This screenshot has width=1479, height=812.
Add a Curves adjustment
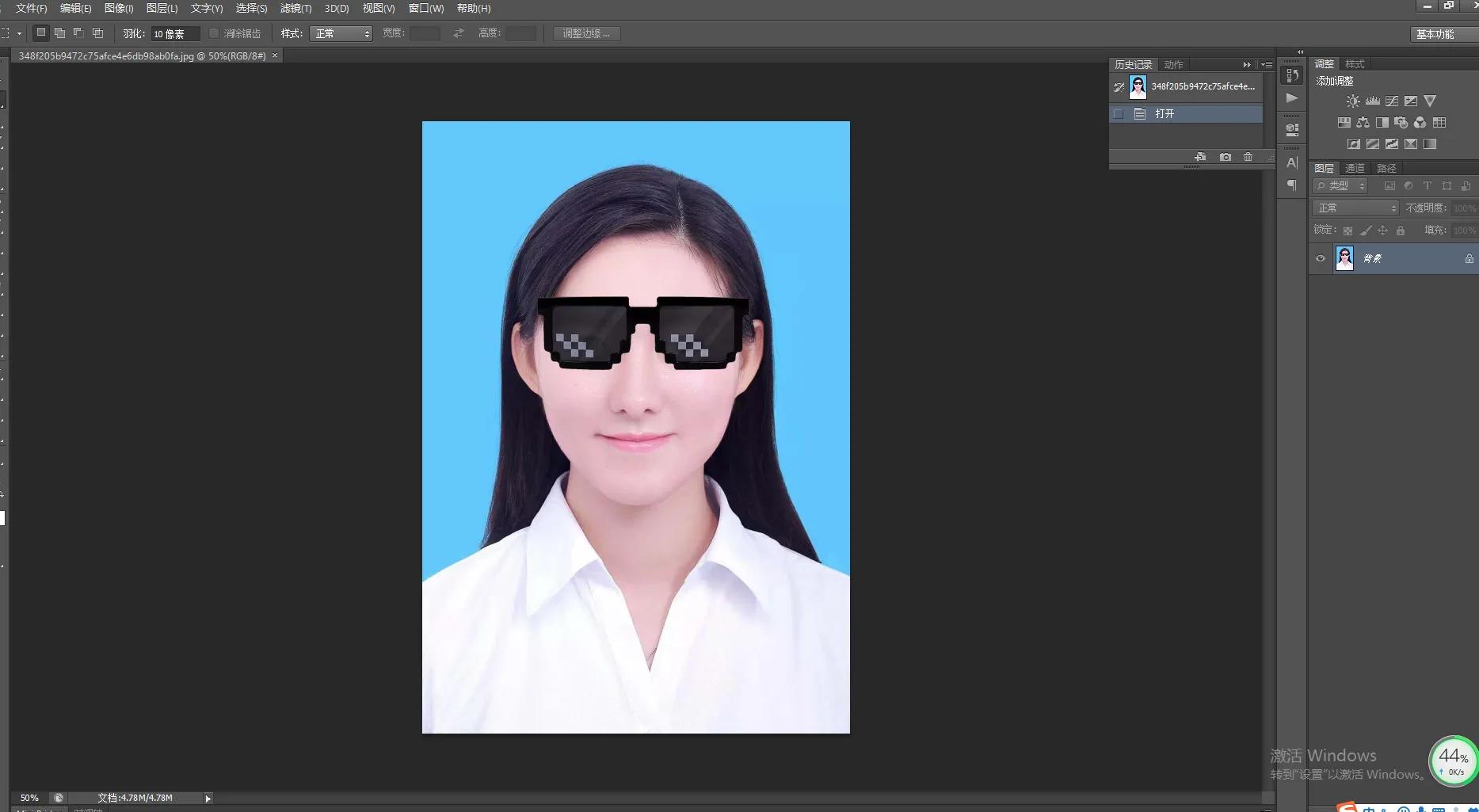coord(1392,101)
